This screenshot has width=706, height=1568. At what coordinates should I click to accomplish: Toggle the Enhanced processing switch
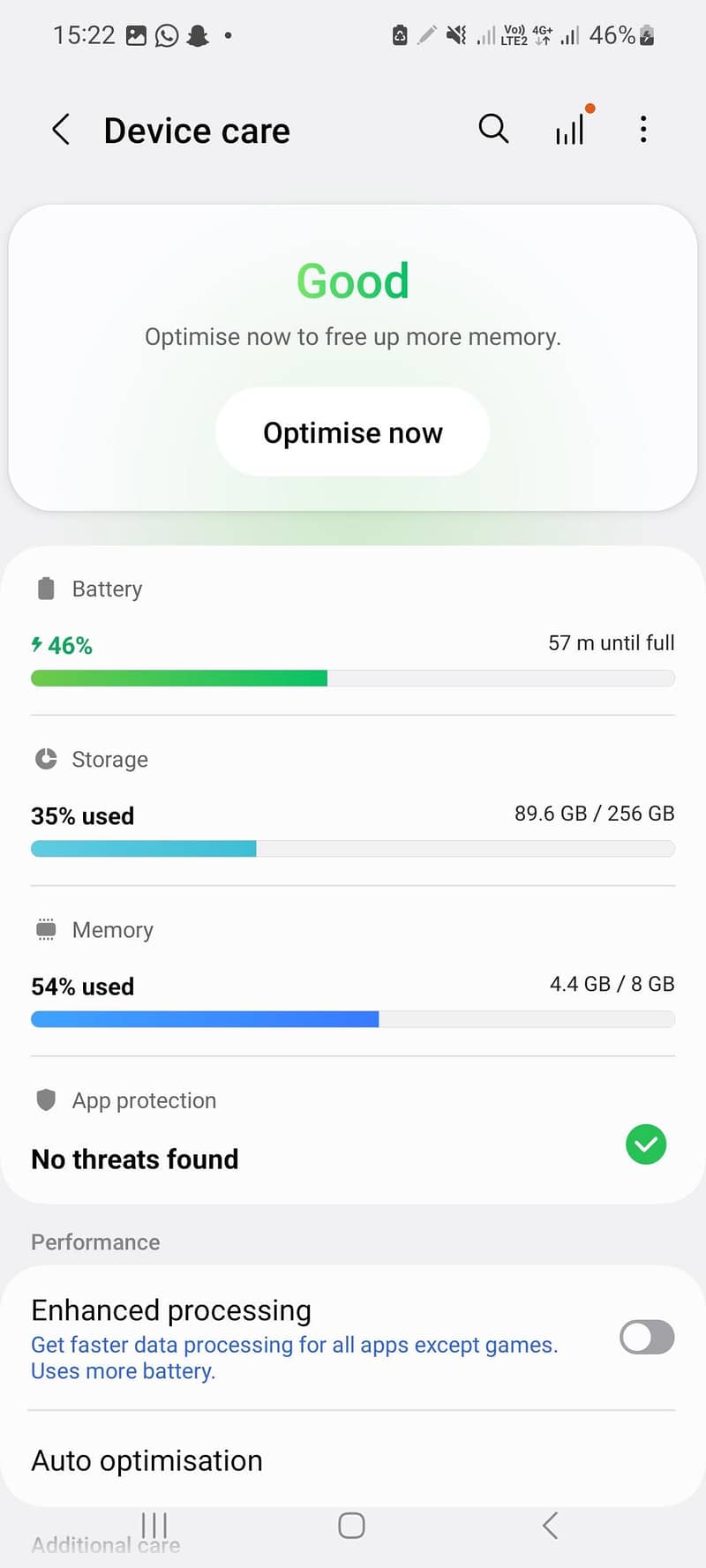click(x=647, y=1337)
